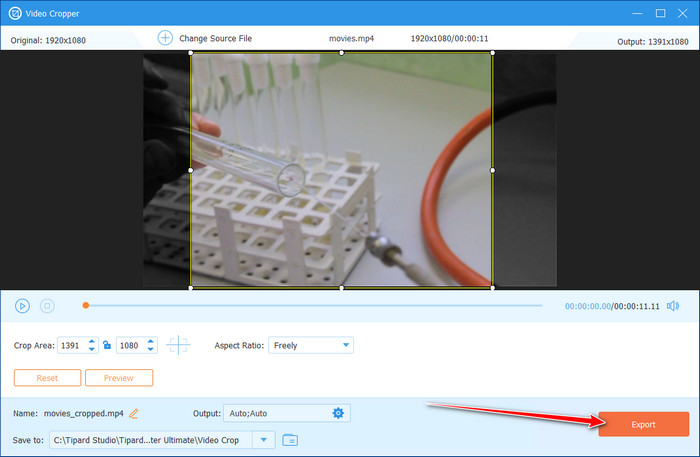Open the output folder icon
Screen dimensions: 700x457
[290, 440]
